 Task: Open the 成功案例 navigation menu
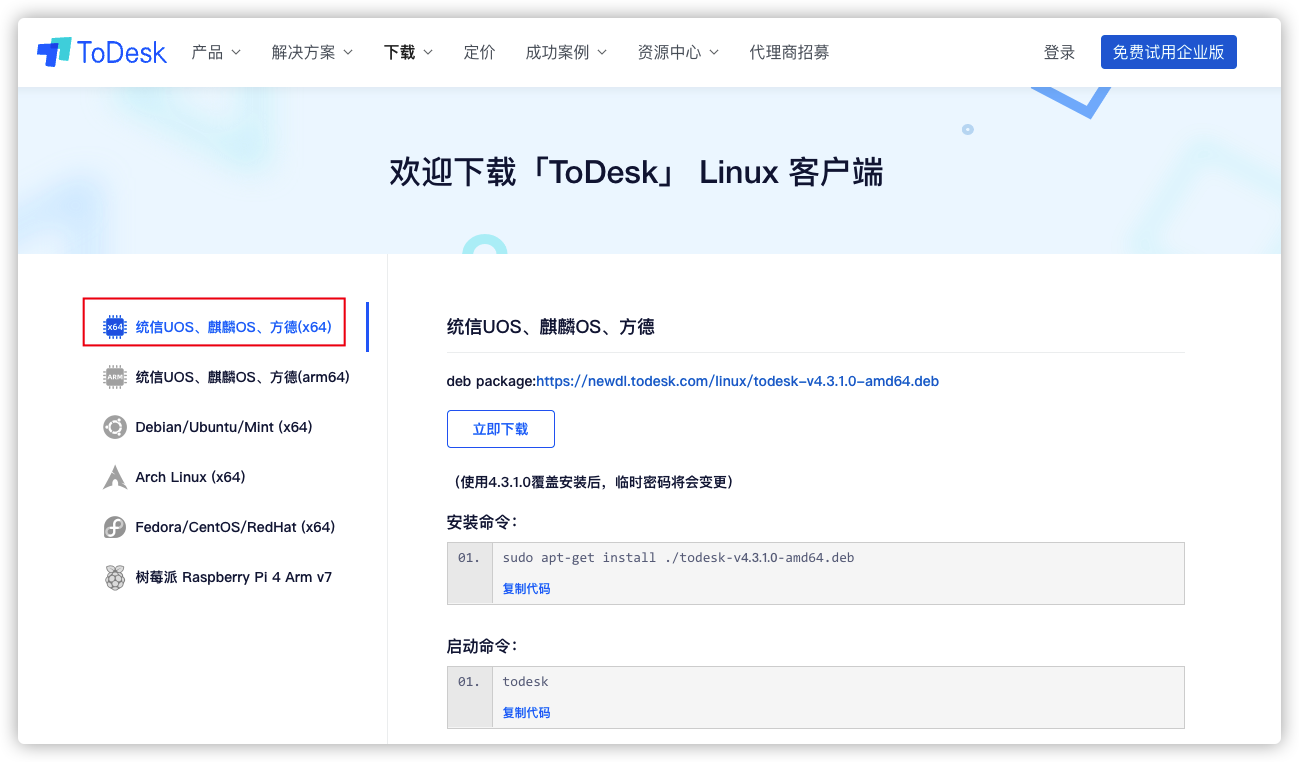pos(557,52)
